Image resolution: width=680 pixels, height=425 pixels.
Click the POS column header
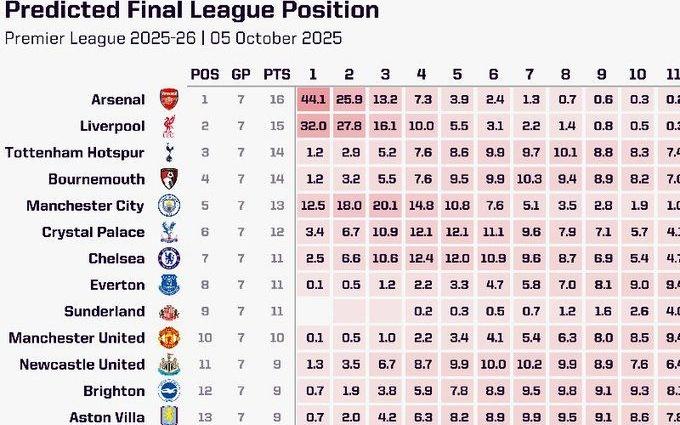coord(204,74)
